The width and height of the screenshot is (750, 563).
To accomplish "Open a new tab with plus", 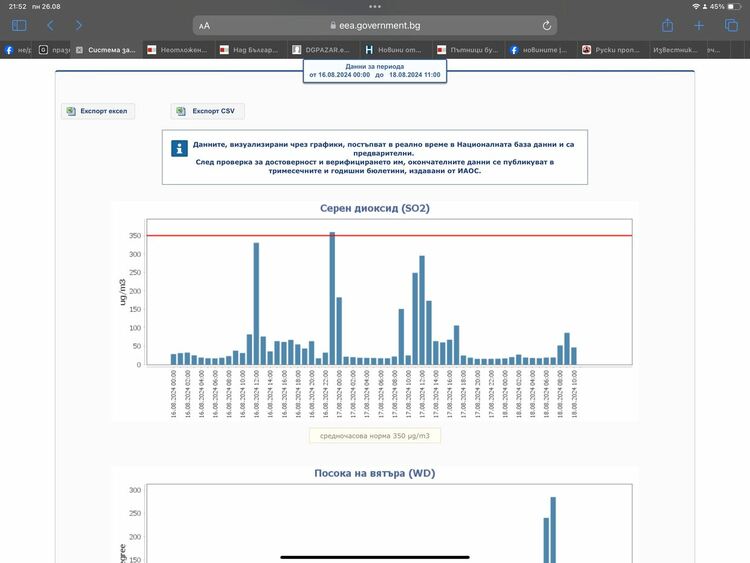I will pyautogui.click(x=699, y=25).
